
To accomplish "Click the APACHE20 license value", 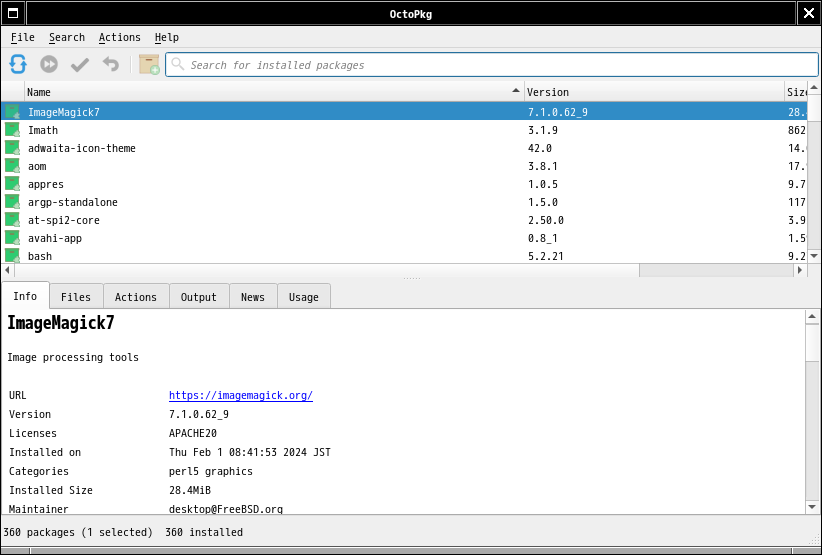I will [x=192, y=433].
